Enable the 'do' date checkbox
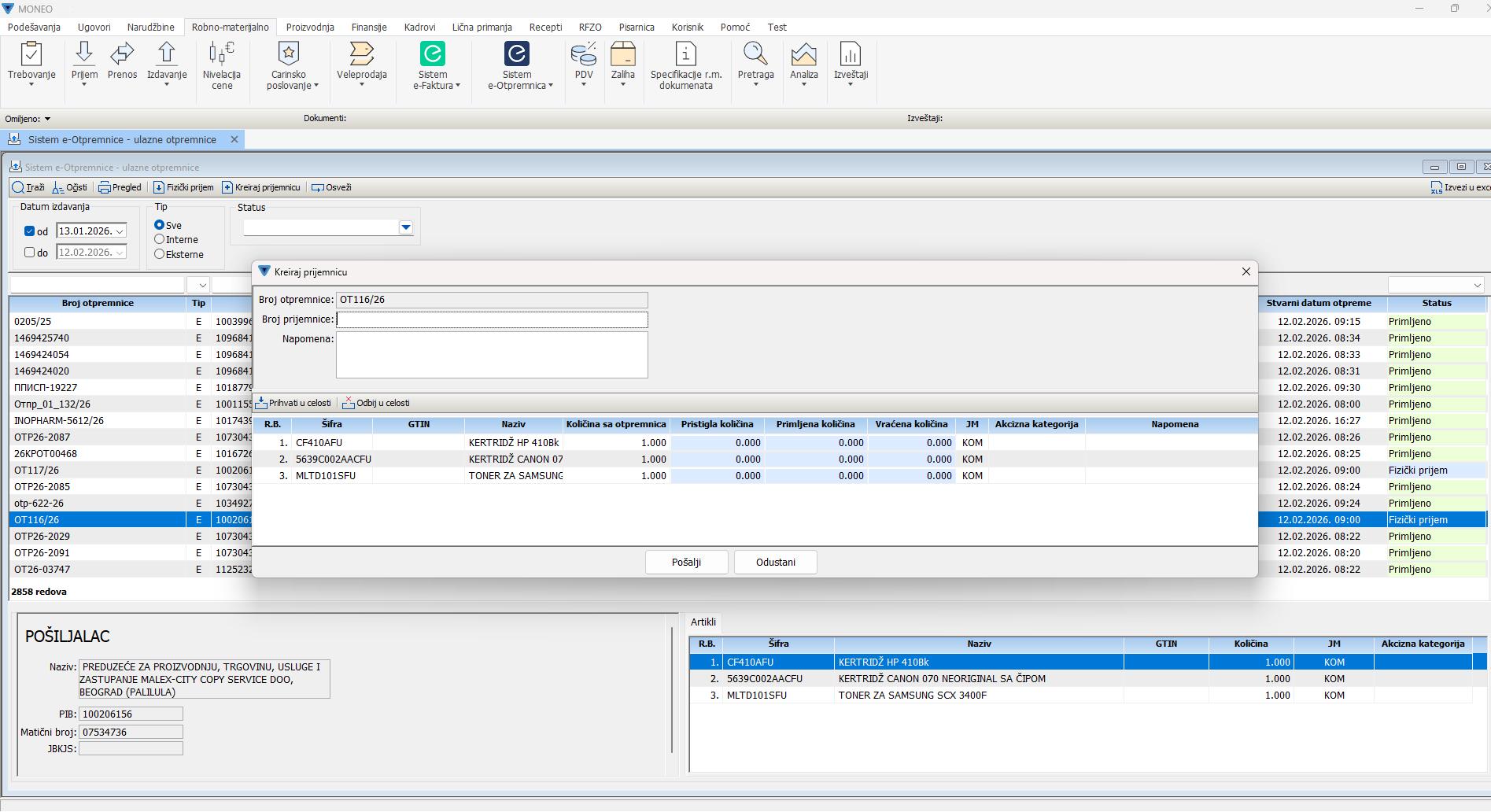Image resolution: width=1491 pixels, height=812 pixels. [30, 253]
